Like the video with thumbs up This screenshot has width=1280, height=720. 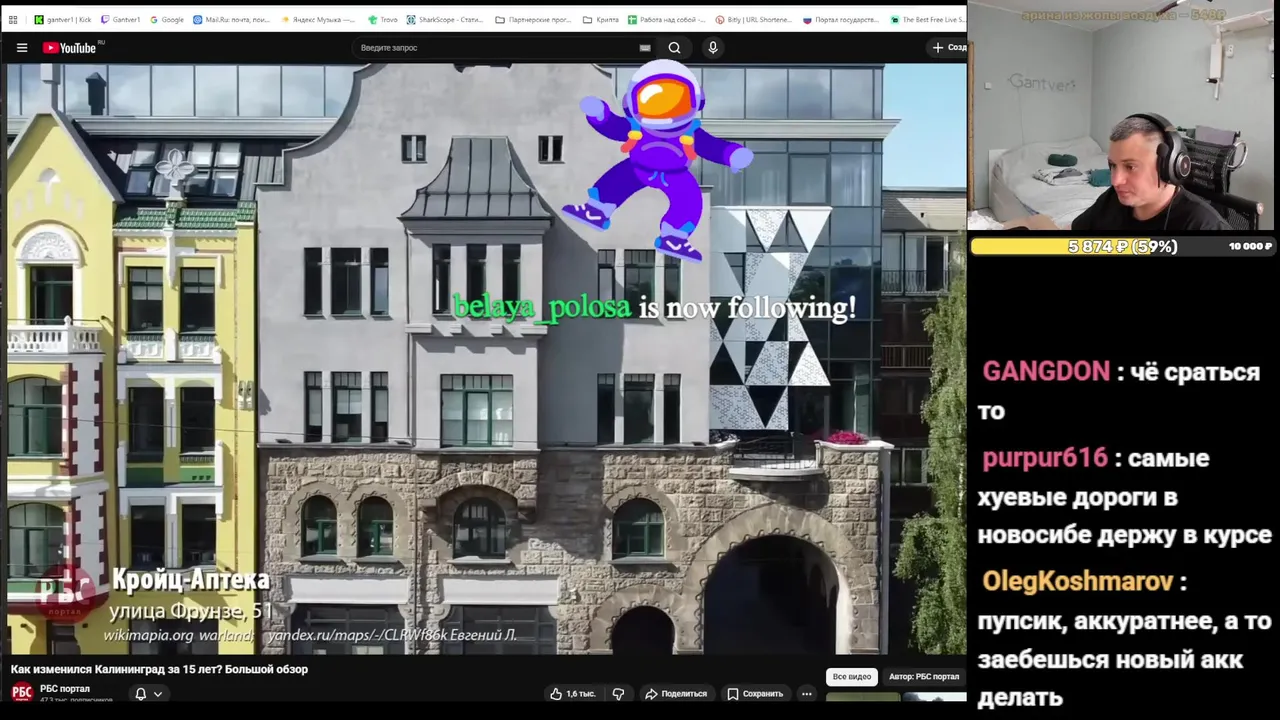[572, 694]
